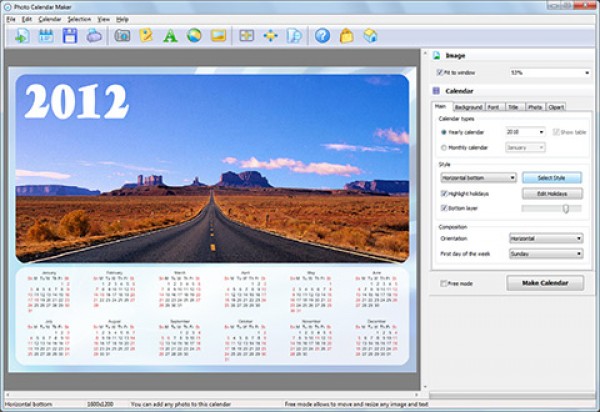600x412 pixels.
Task: Switch to the Photo tab
Action: point(535,107)
